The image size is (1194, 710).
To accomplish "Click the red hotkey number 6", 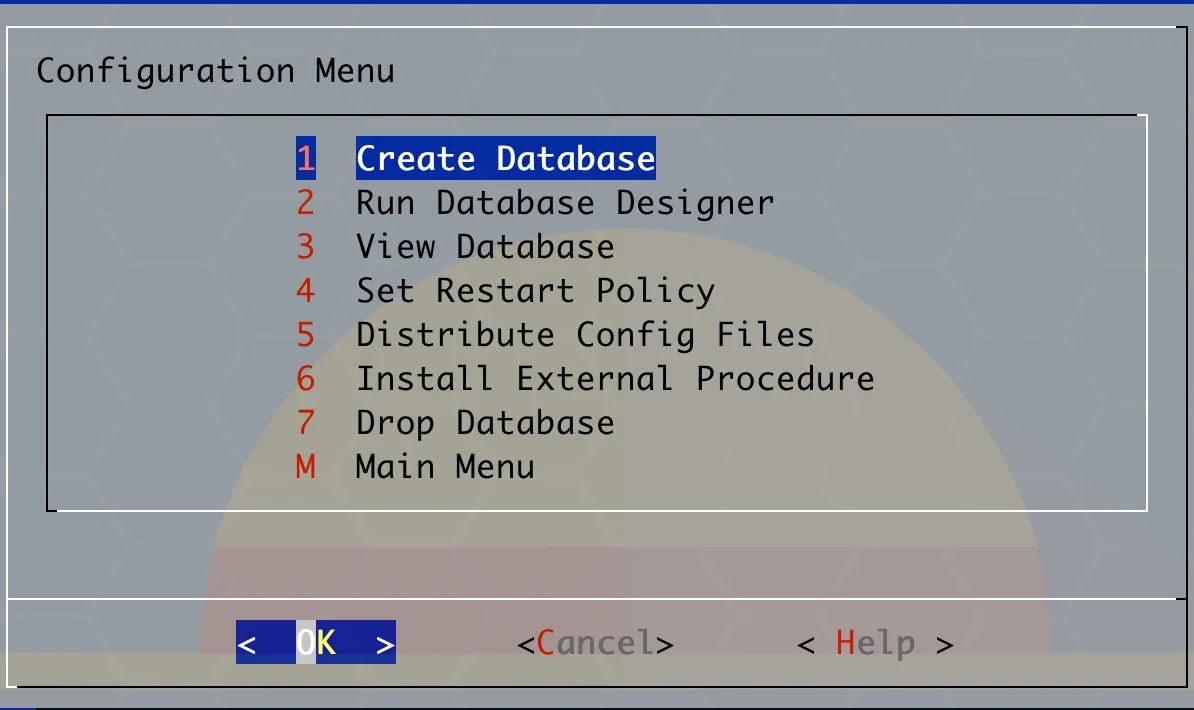I will click(x=305, y=379).
